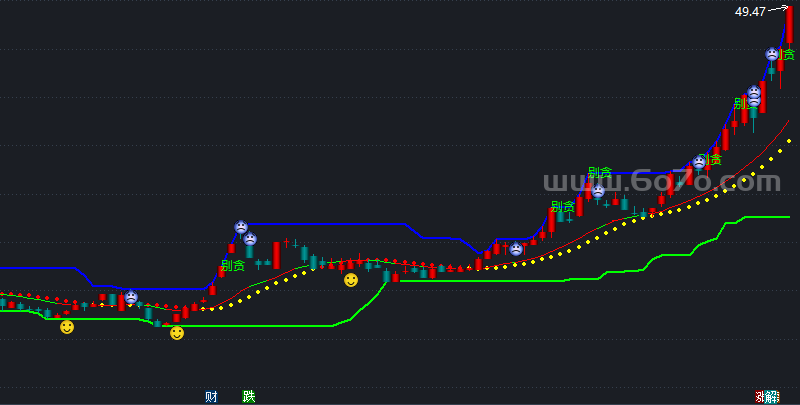Click the tall red candle at far right top
This screenshot has height=405, width=800.
[x=789, y=25]
